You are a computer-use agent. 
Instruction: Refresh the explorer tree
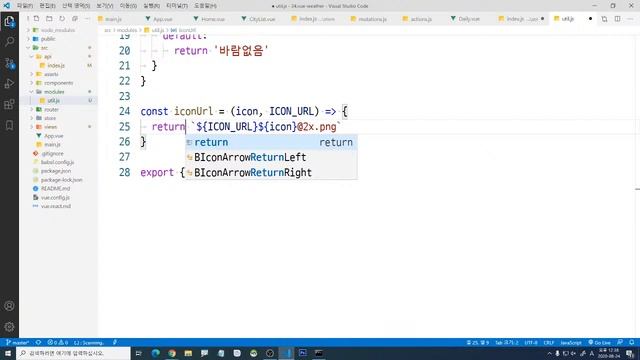[x=62, y=19]
